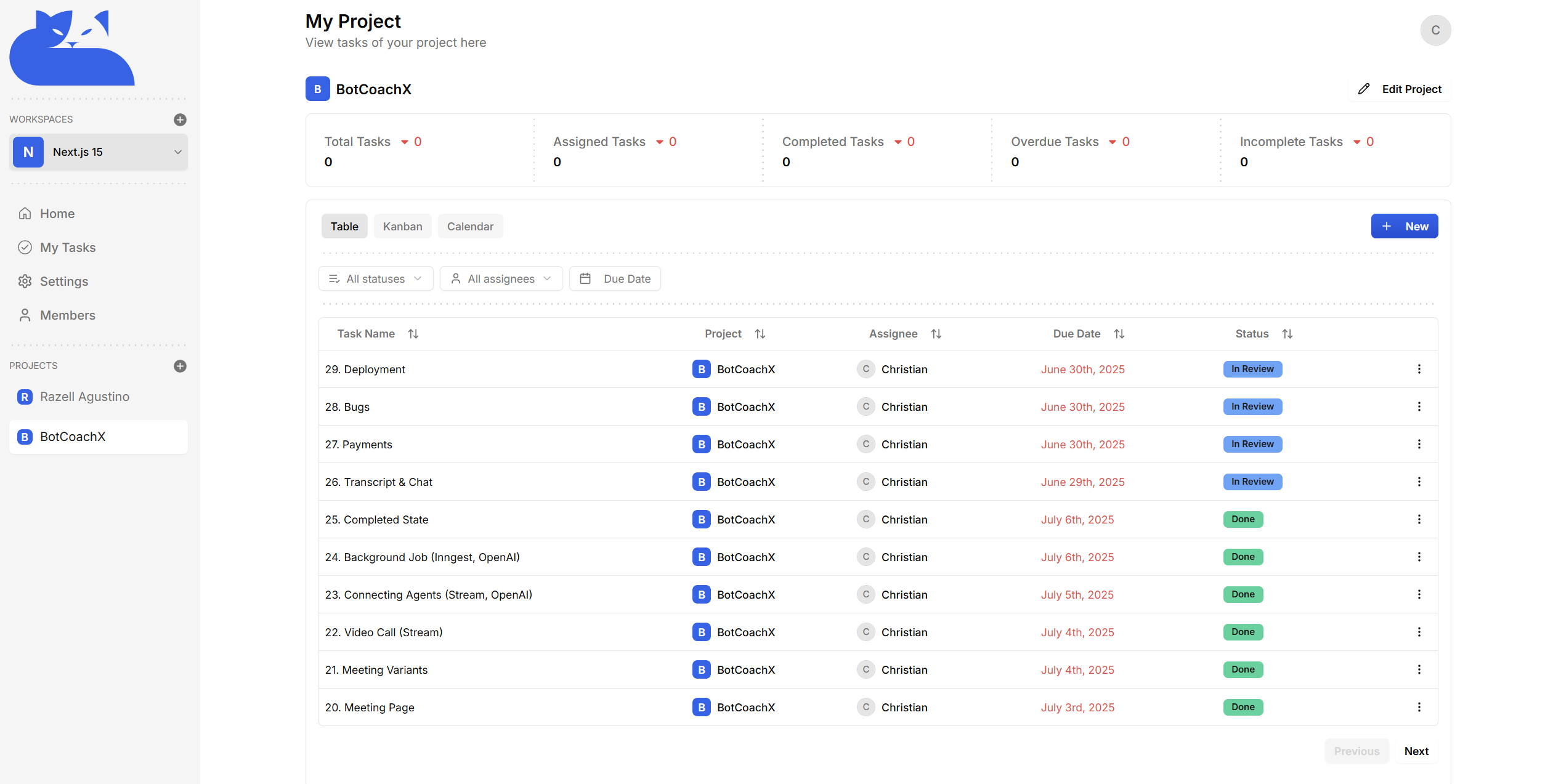1553x784 pixels.
Task: Switch to the Kanban view tab
Action: point(403,226)
